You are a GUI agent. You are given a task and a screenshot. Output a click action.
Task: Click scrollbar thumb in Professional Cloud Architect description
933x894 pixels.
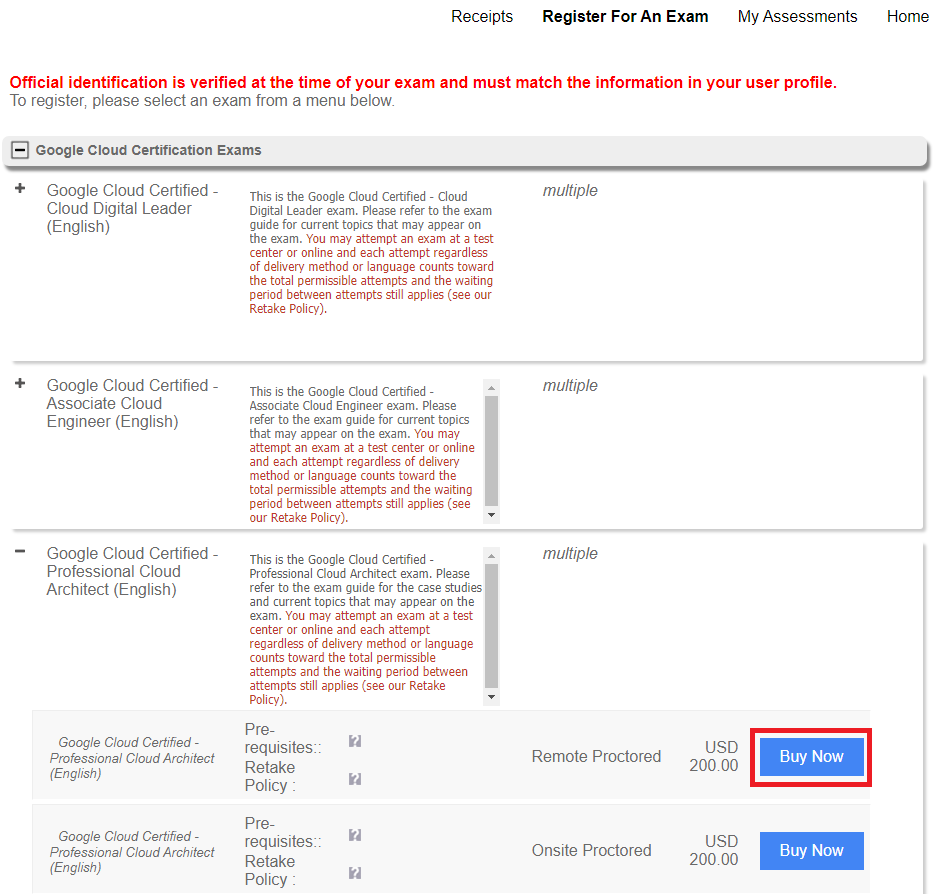tap(491, 626)
